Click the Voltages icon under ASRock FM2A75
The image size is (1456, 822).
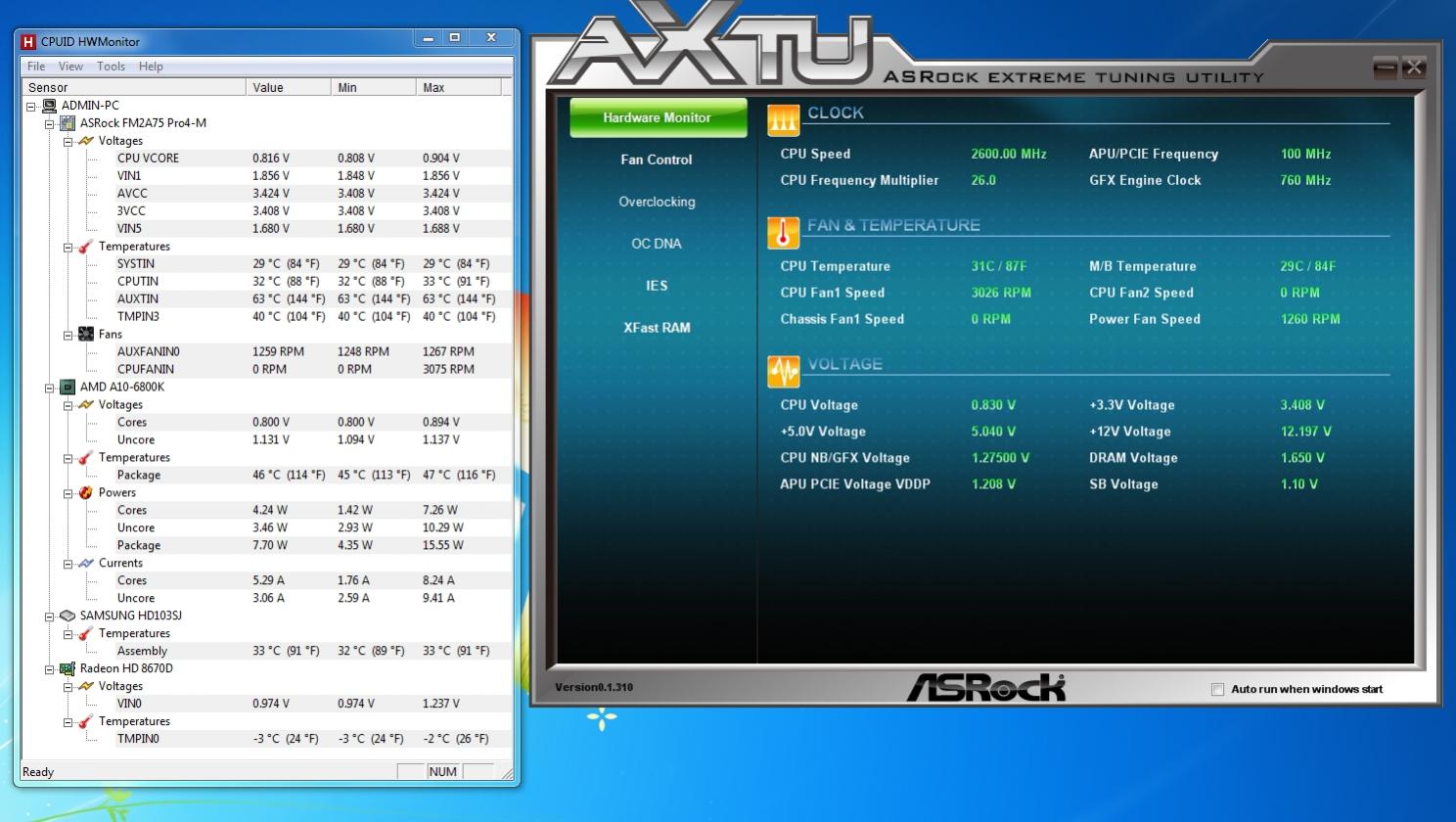point(86,141)
